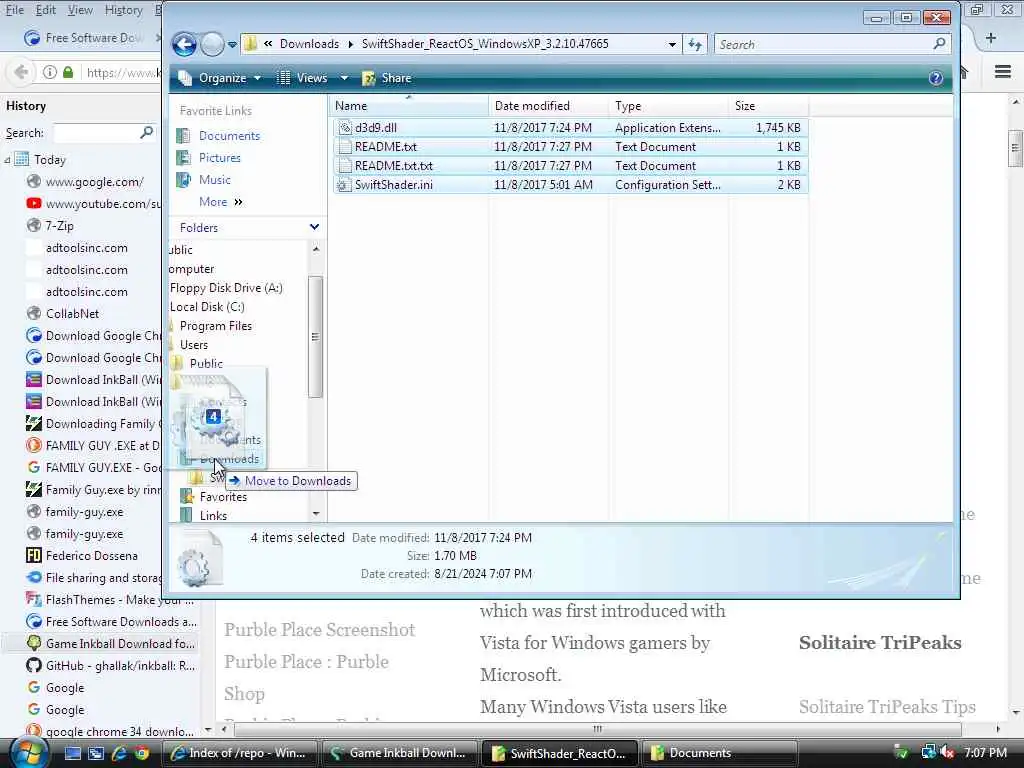Click the volume tray icon
Image resolution: width=1024 pixels, height=768 pixels.
pos(948,754)
